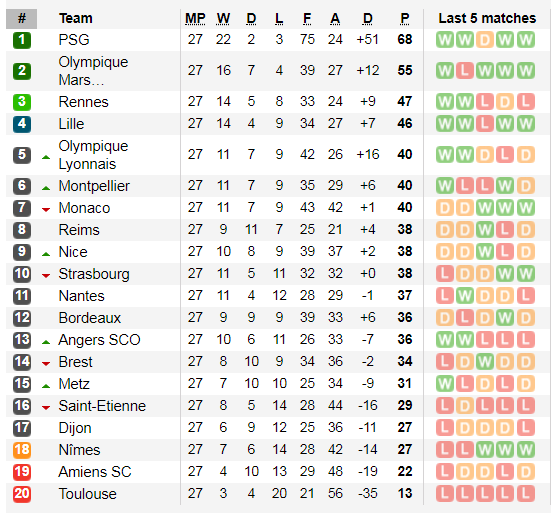Click the red rank 20 badge for Toulouse
Viewport: 551px width, 513px height.
pyautogui.click(x=22, y=494)
